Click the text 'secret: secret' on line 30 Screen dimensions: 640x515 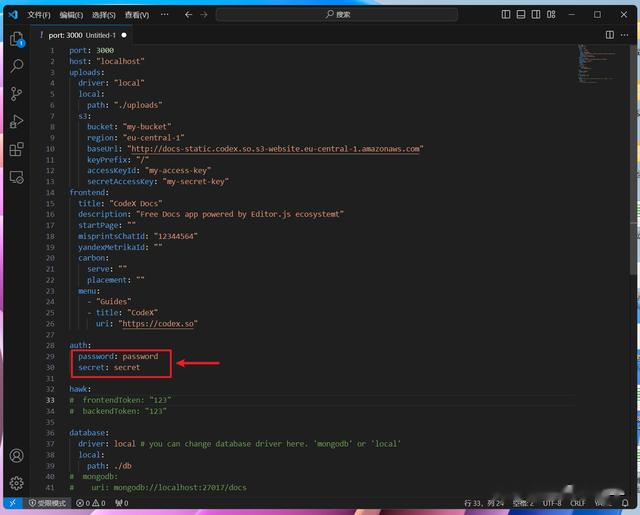[109, 367]
